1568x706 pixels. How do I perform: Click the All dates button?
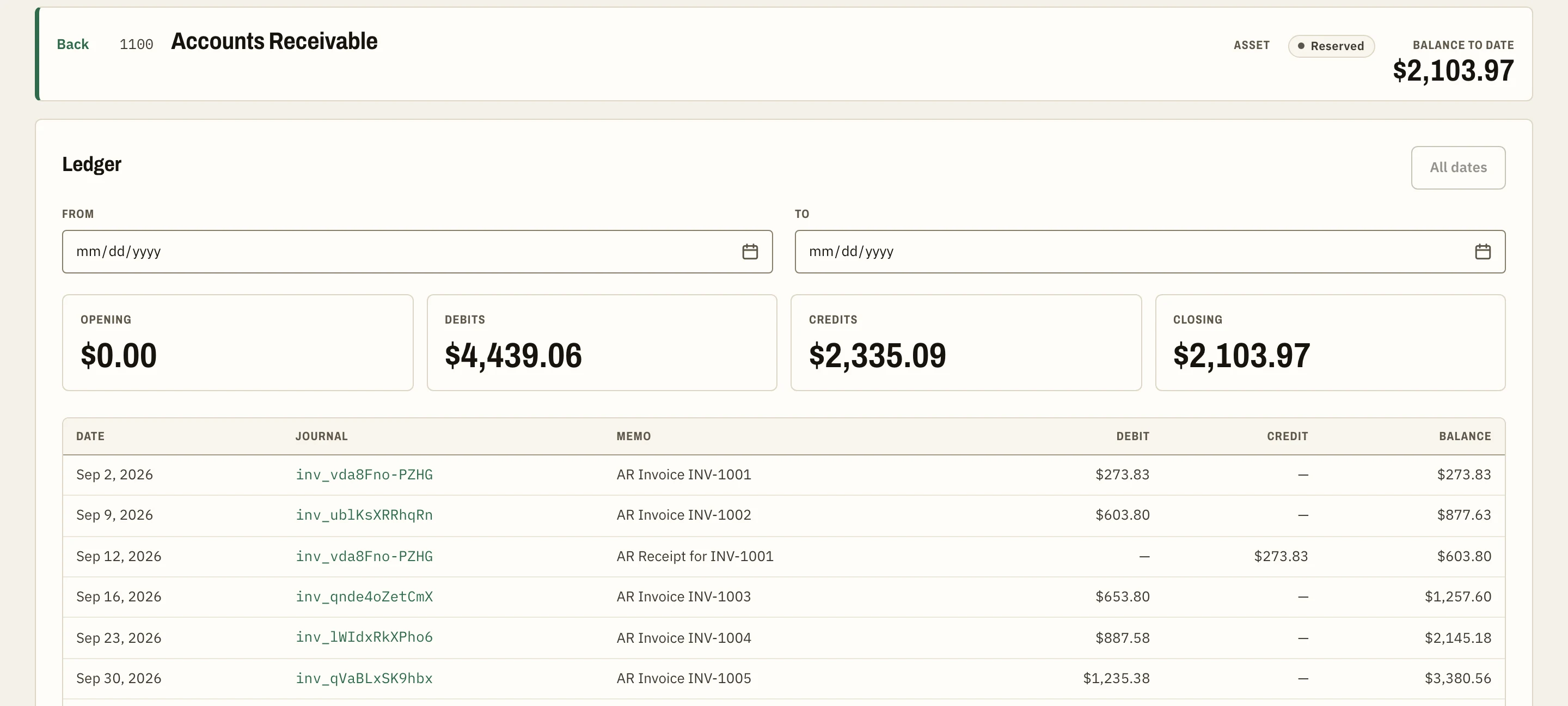(x=1458, y=168)
